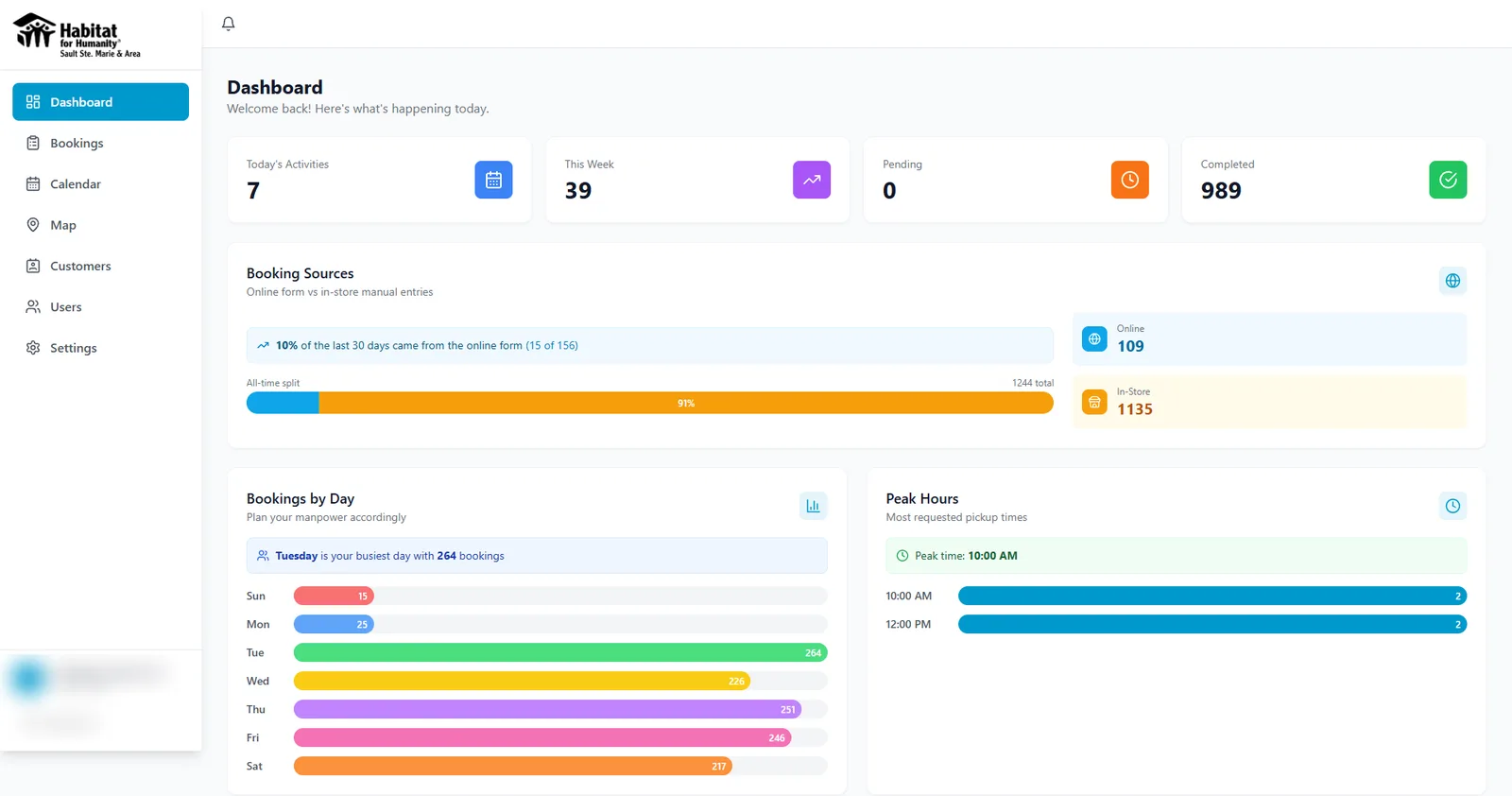Click the orange store icon beside In-Store 1135
This screenshot has width=1512, height=796.
1094,402
